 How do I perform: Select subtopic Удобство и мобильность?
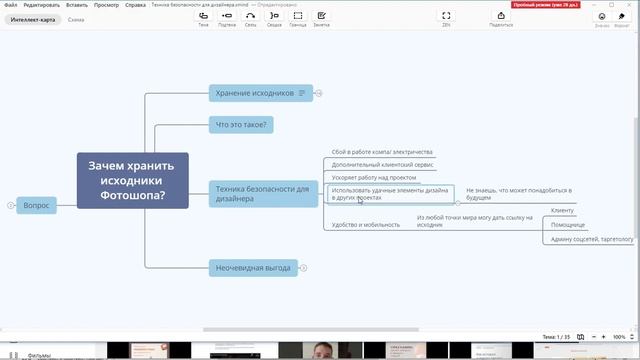tap(366, 224)
